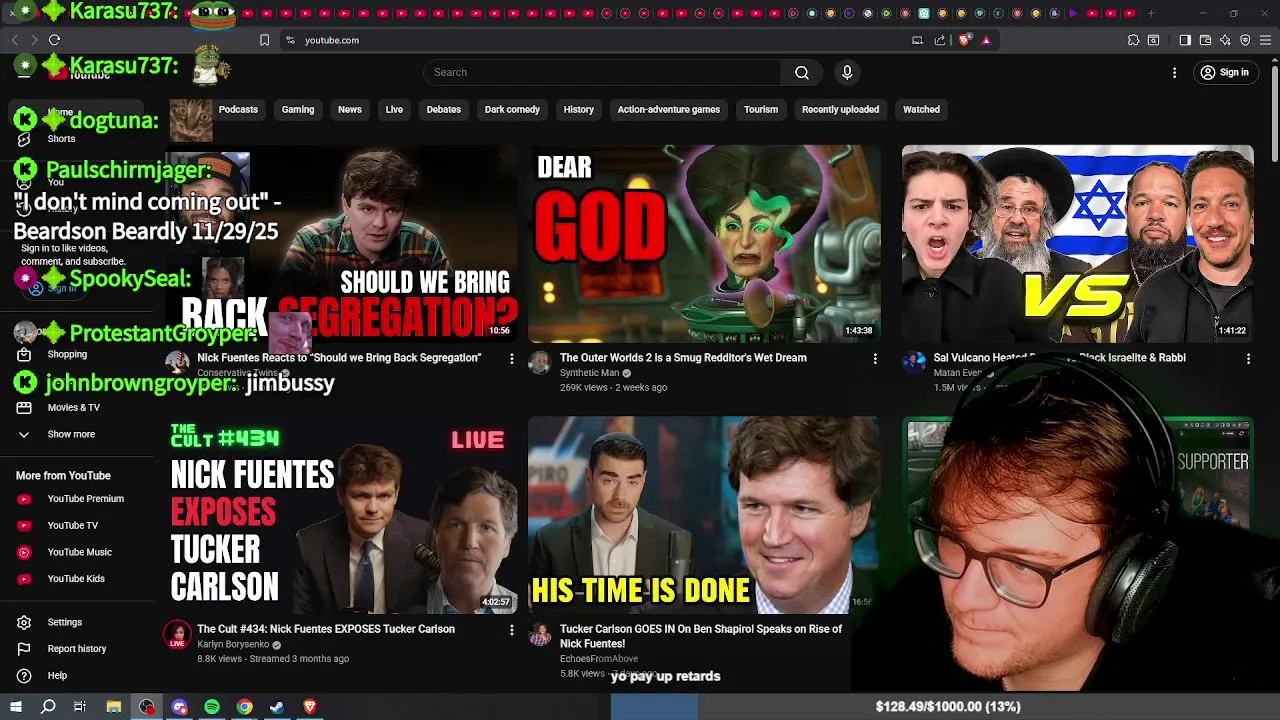Bookmark this page using the bookmark icon
Screen dimensions: 1280x720
tap(264, 40)
